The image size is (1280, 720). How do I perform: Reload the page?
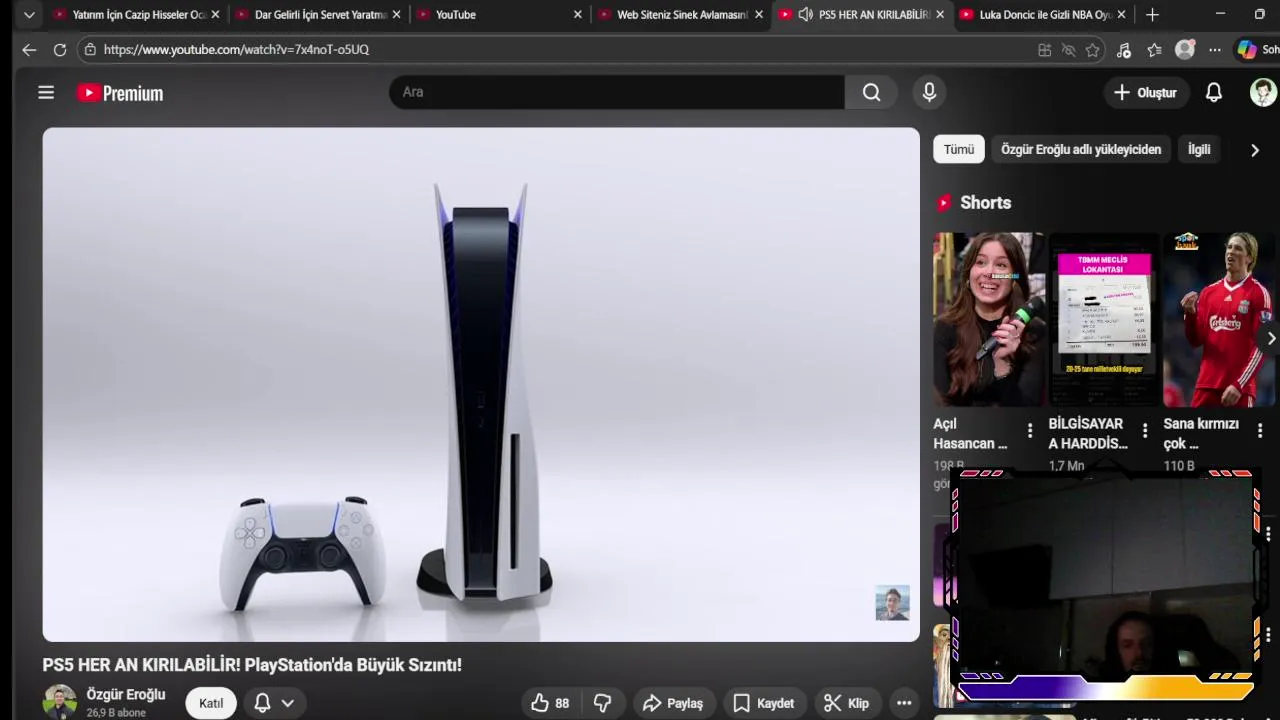(60, 49)
